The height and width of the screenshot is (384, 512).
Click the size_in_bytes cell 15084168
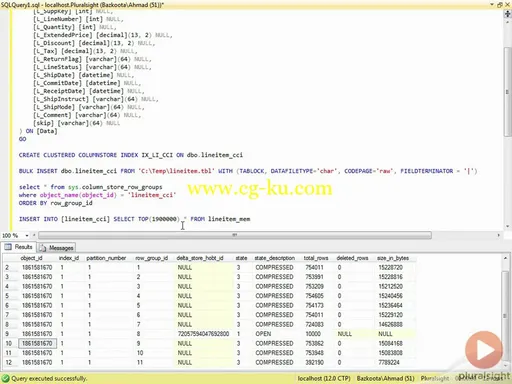tap(395, 343)
